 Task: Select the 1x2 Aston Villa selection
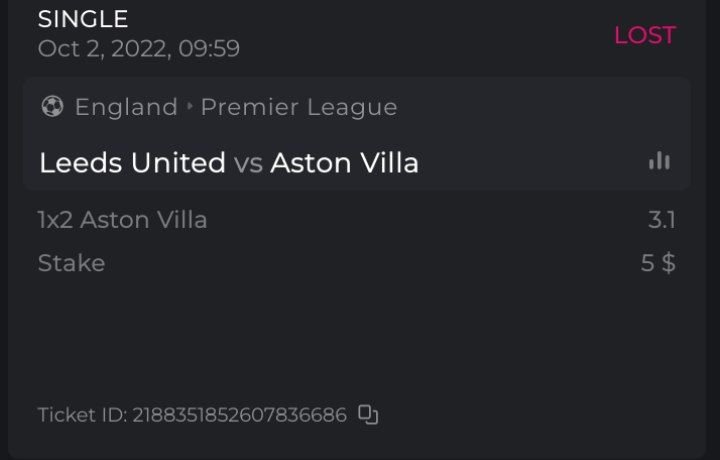coord(122,220)
